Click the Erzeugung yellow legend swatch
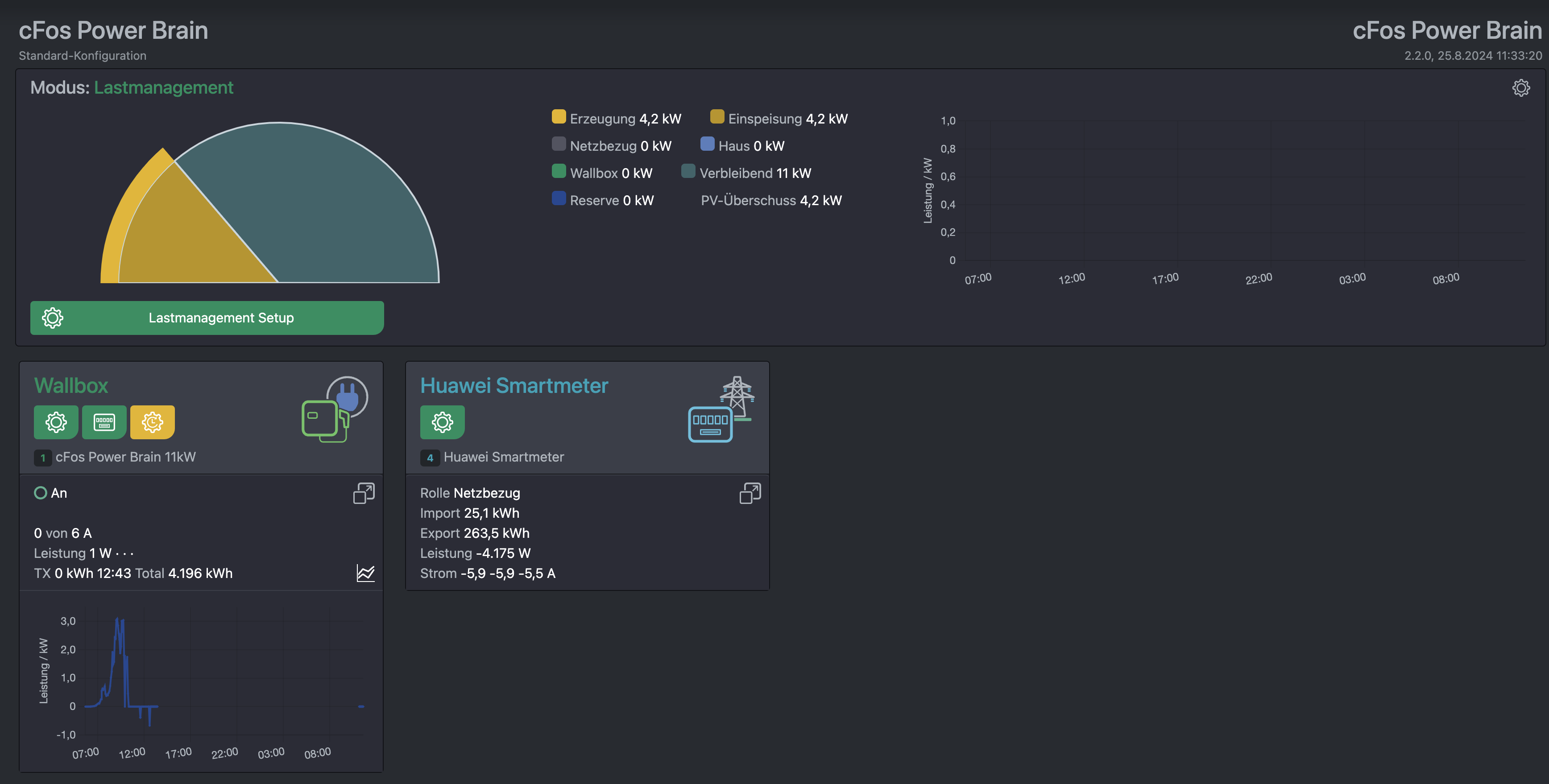The image size is (1549, 784). 559,117
